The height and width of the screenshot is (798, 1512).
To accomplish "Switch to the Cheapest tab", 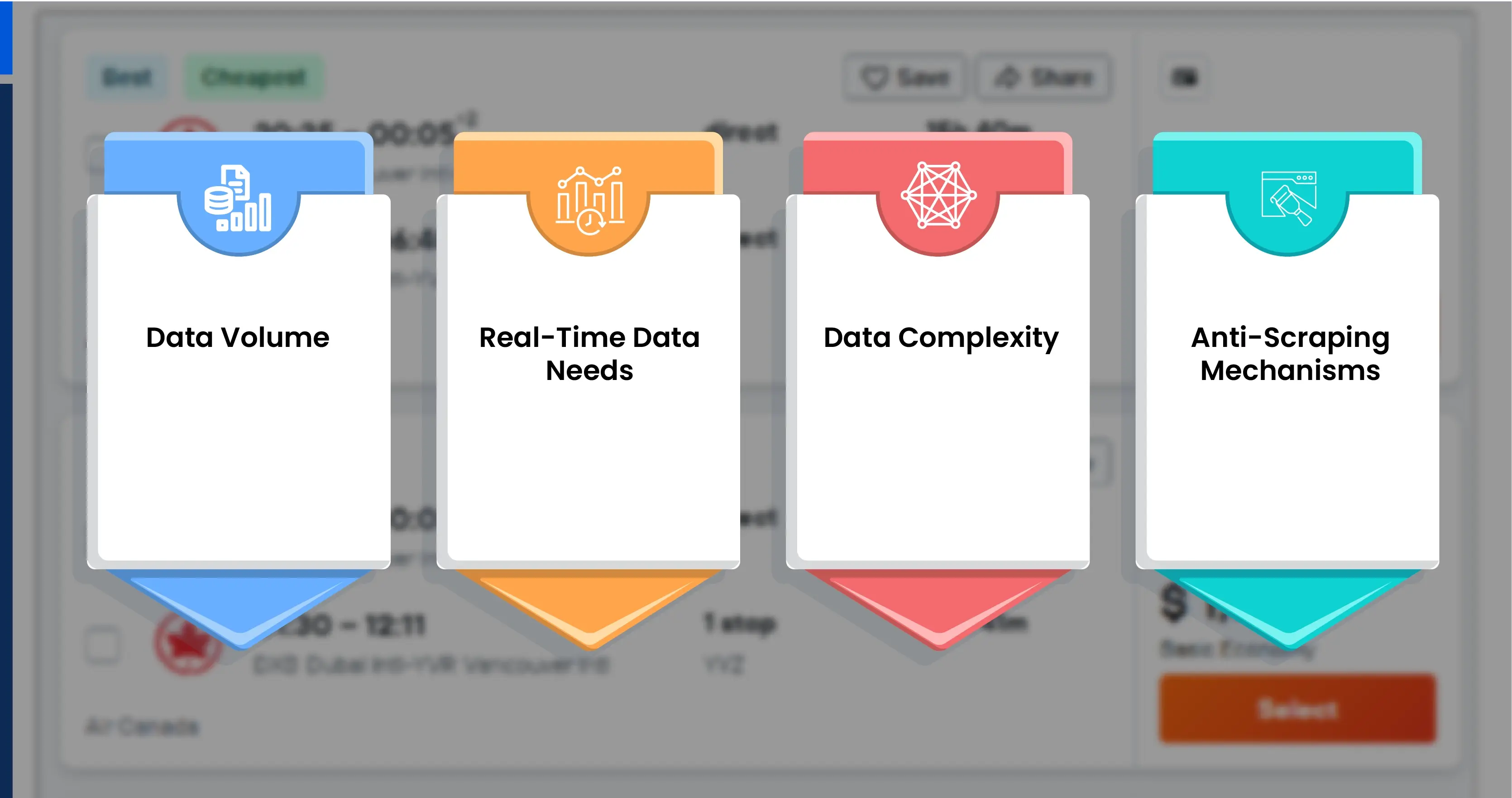I will coord(254,77).
